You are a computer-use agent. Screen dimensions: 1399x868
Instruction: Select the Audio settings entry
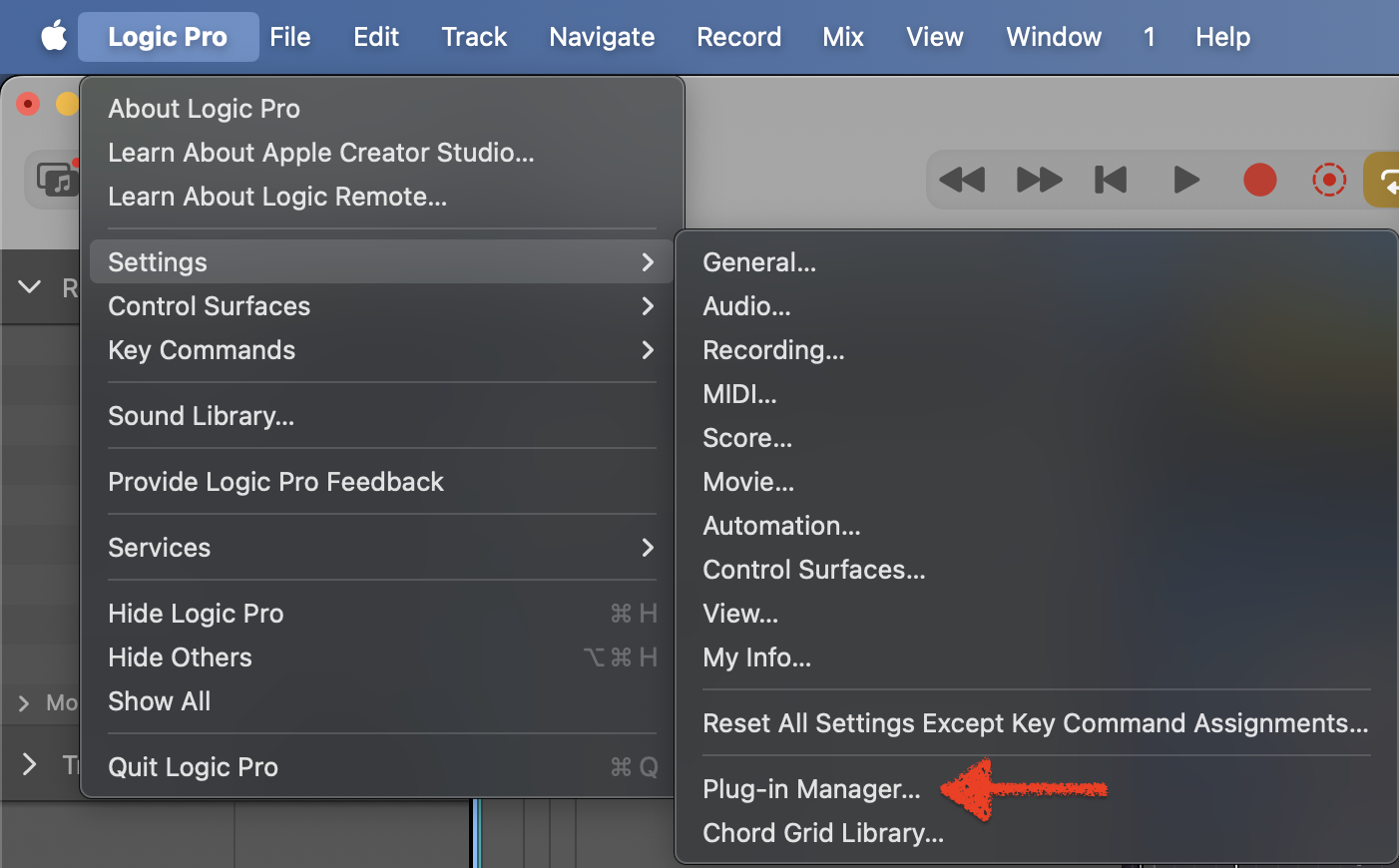click(746, 306)
